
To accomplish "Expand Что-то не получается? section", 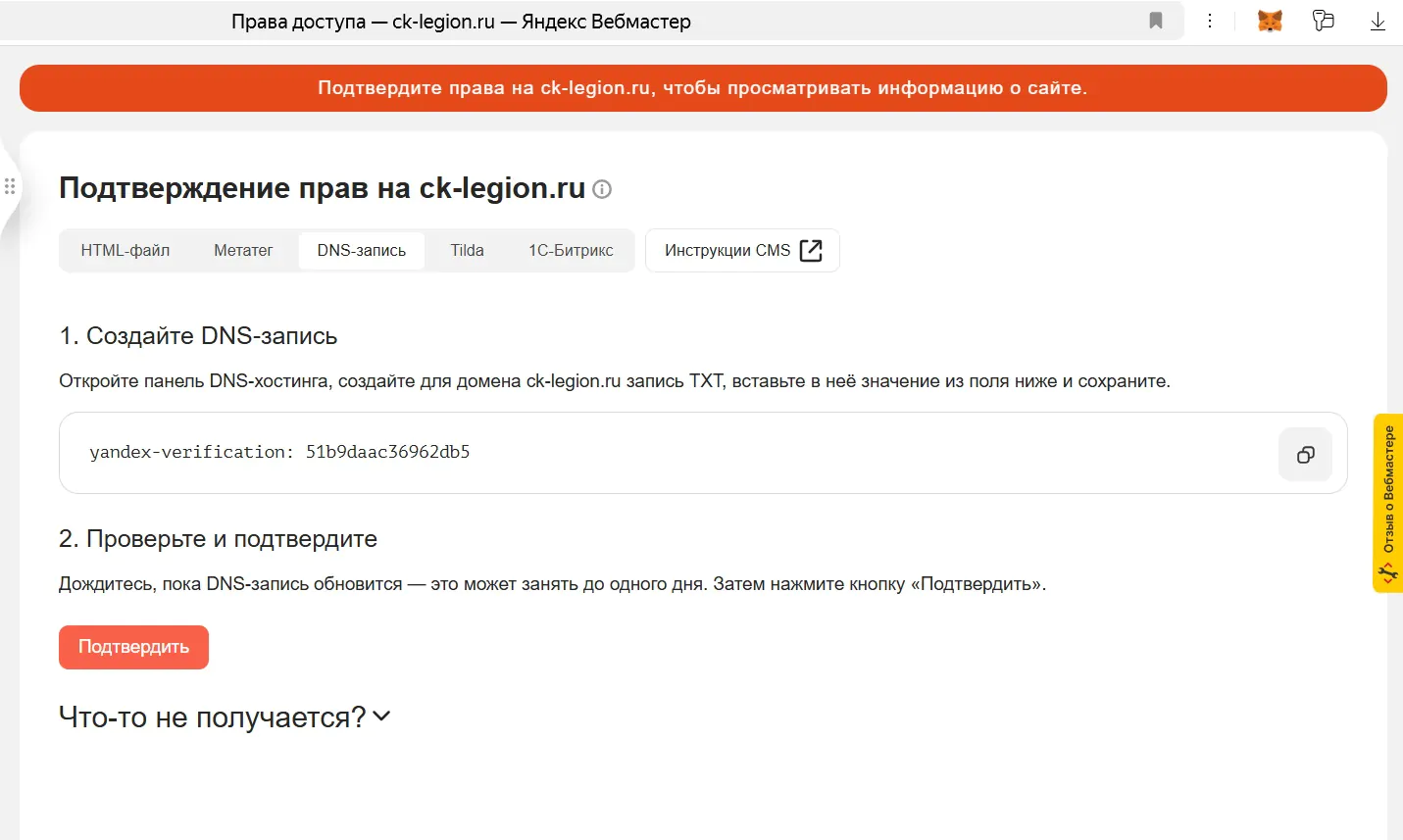I will click(225, 717).
